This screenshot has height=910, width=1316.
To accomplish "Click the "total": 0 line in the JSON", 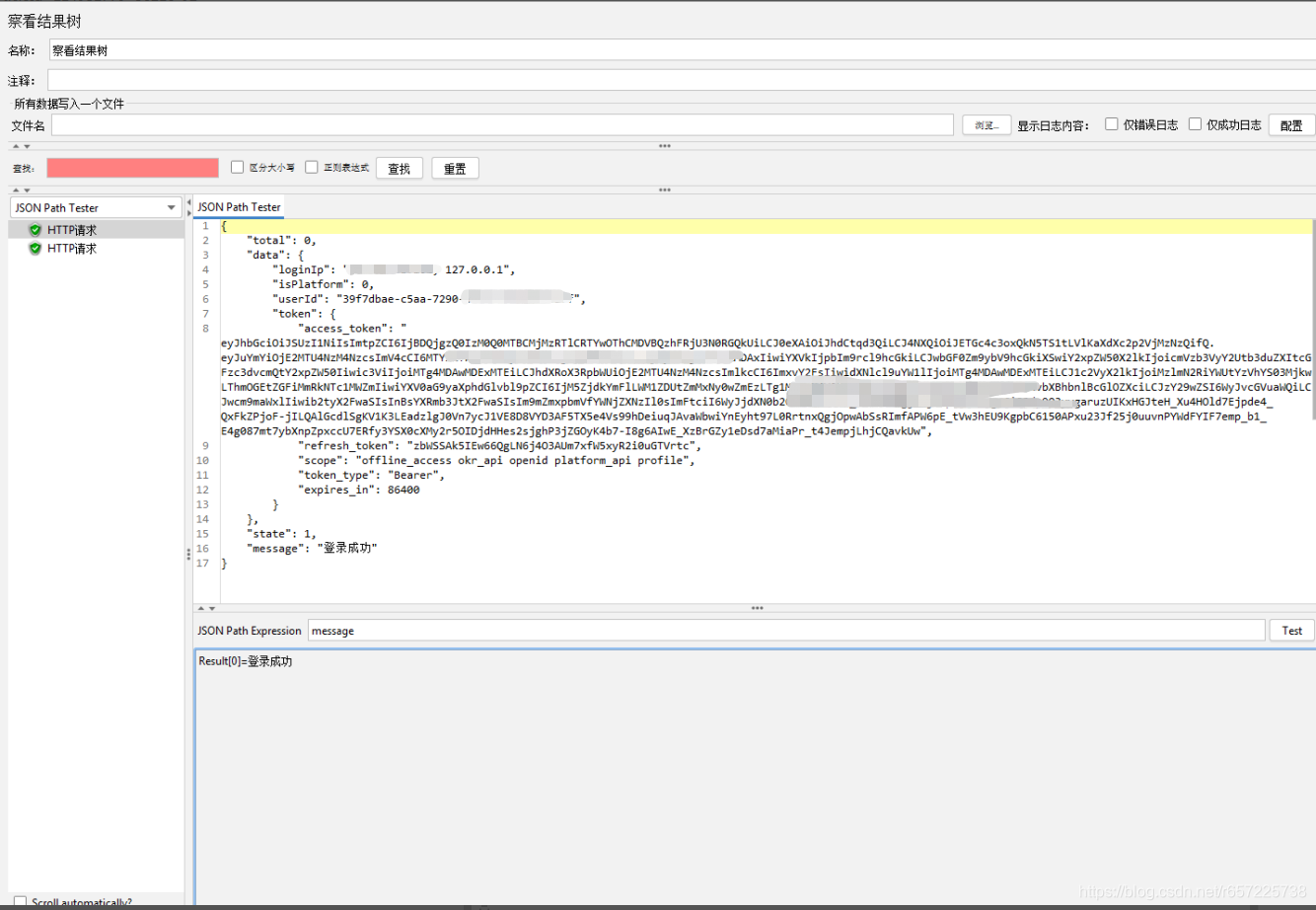I will click(281, 240).
